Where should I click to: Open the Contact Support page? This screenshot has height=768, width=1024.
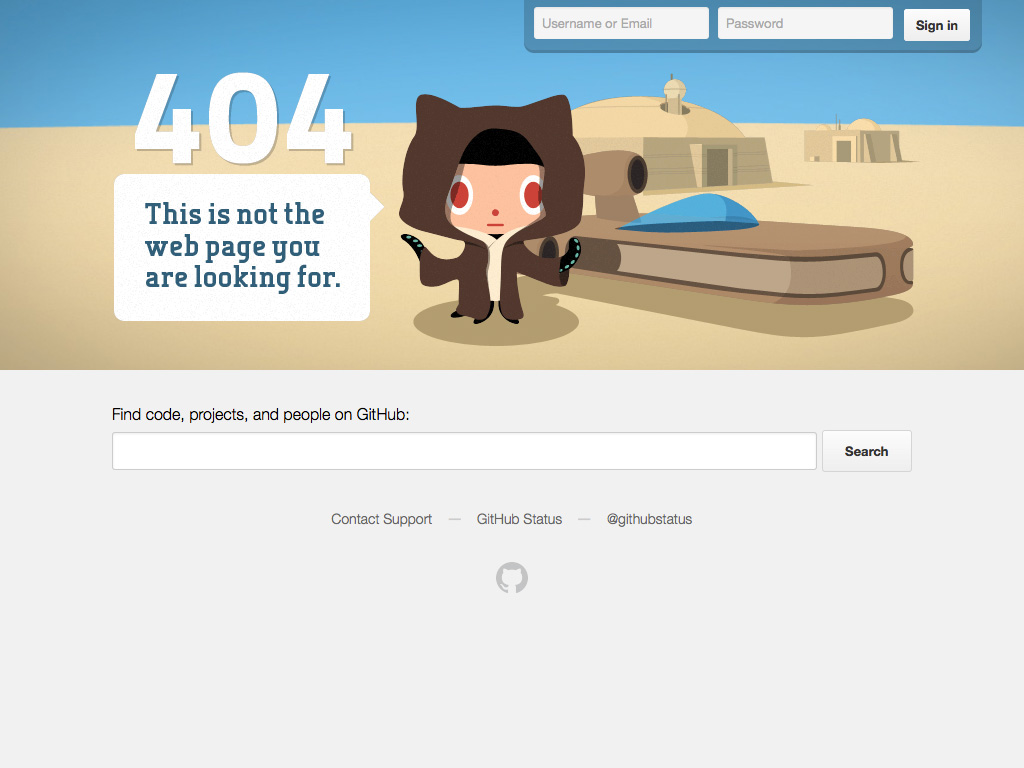381,519
